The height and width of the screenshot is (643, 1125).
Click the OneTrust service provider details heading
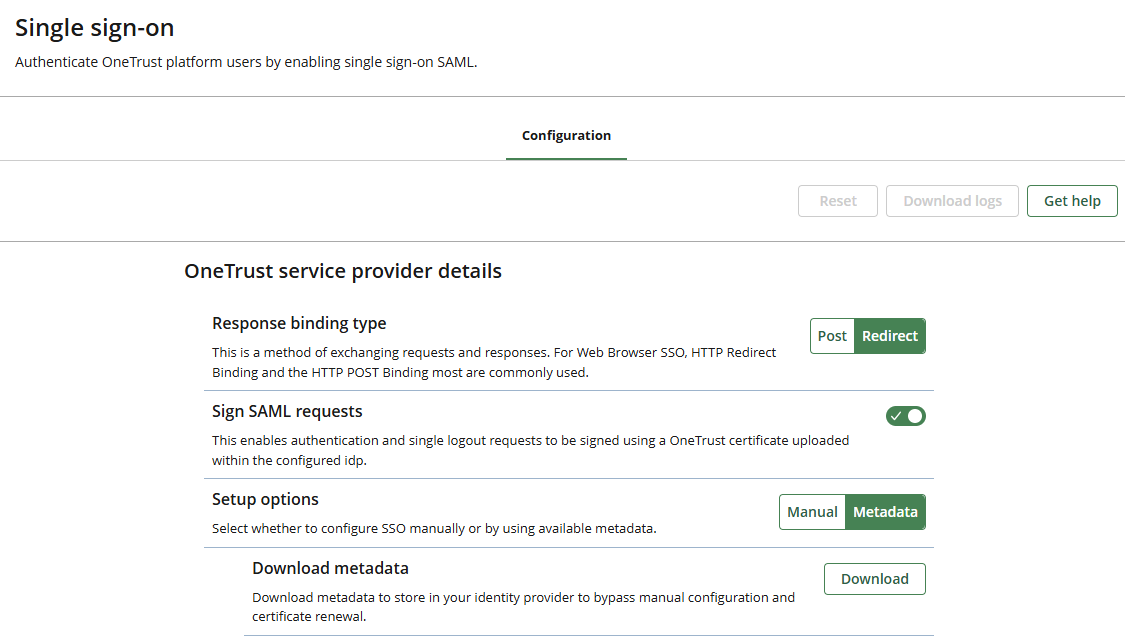click(343, 271)
